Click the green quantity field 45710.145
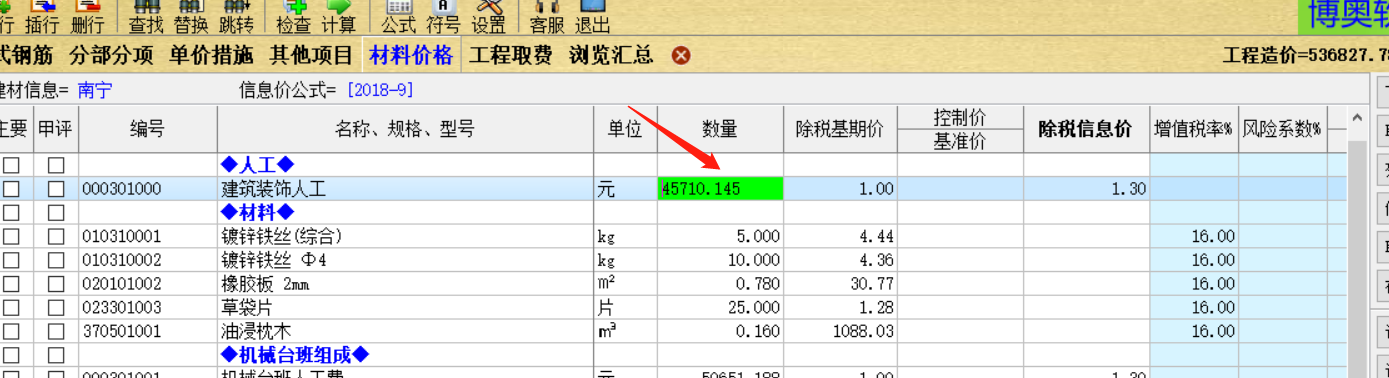Viewport: 1389px width, 378px height. (x=720, y=188)
